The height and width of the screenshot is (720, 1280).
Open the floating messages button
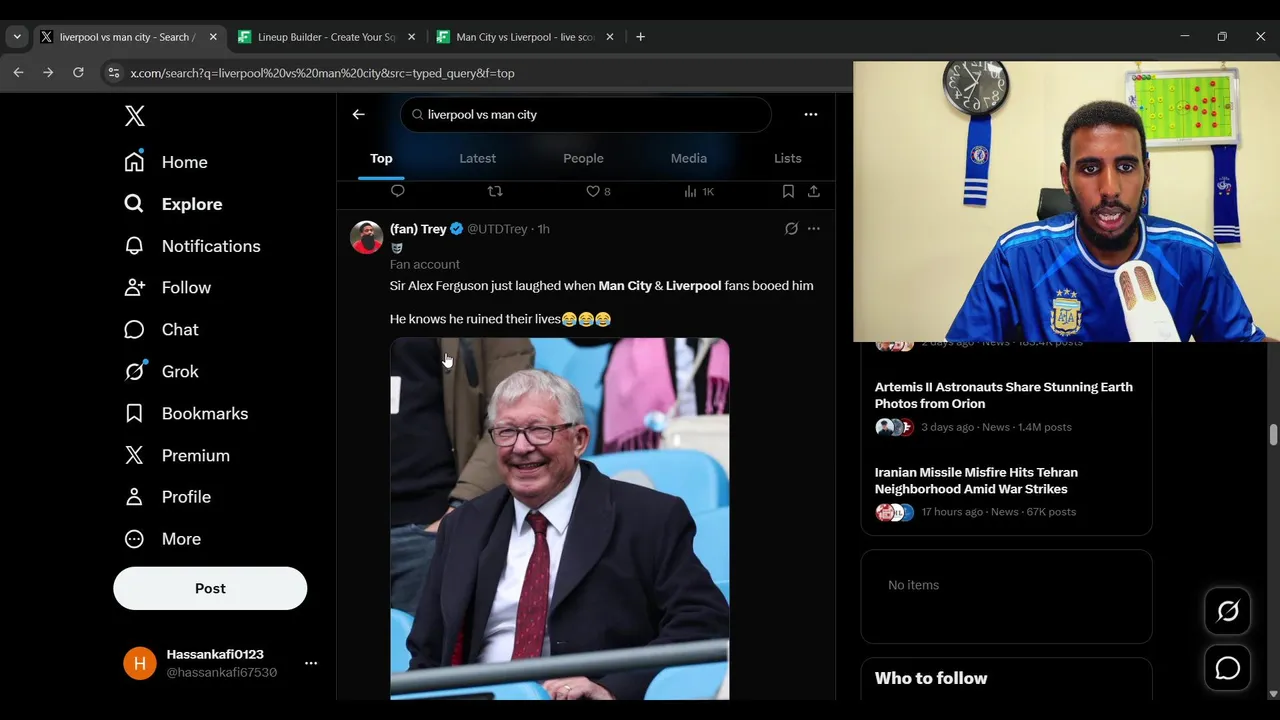point(1228,669)
